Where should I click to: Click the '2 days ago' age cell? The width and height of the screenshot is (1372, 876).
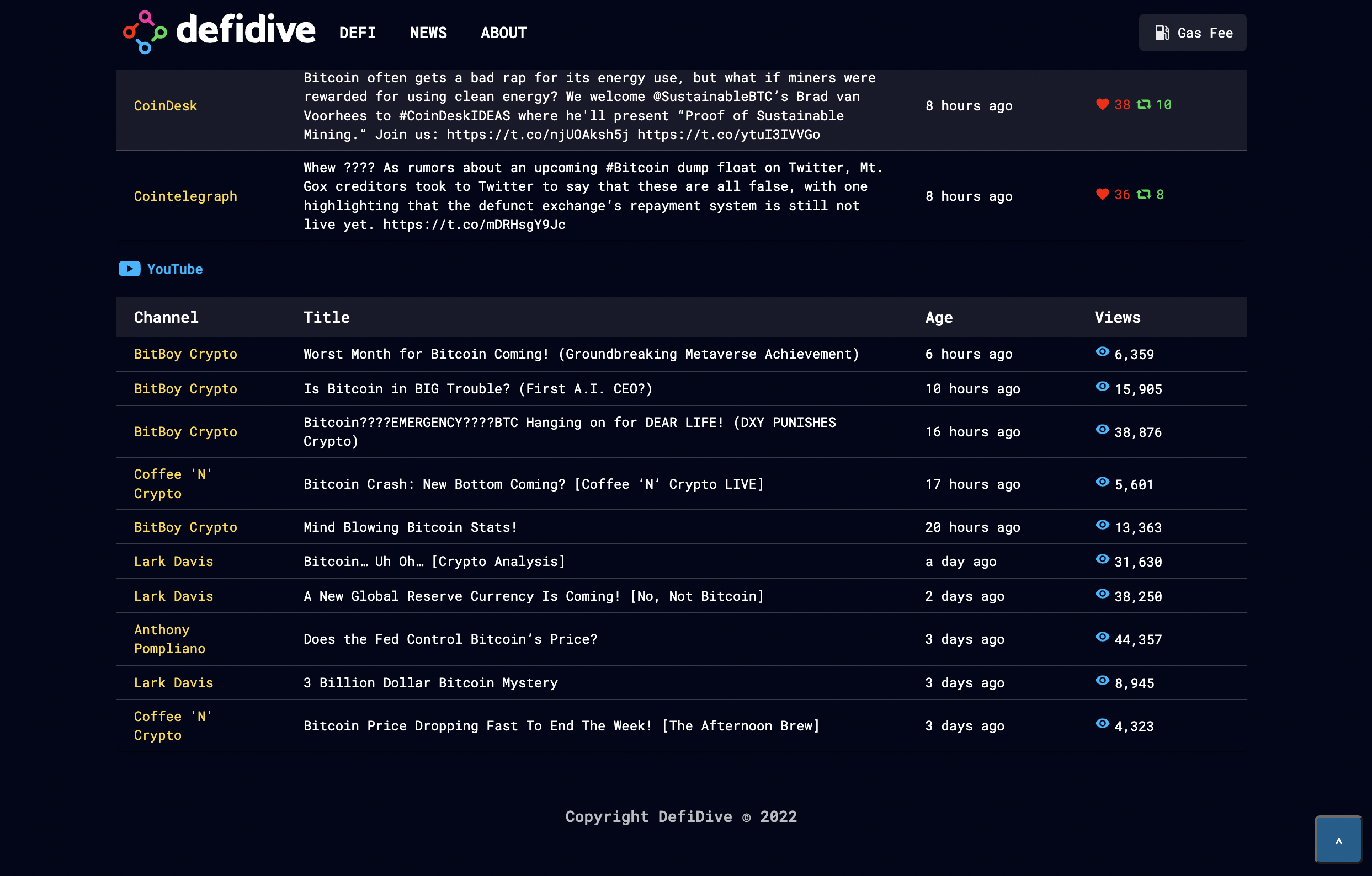tap(965, 596)
